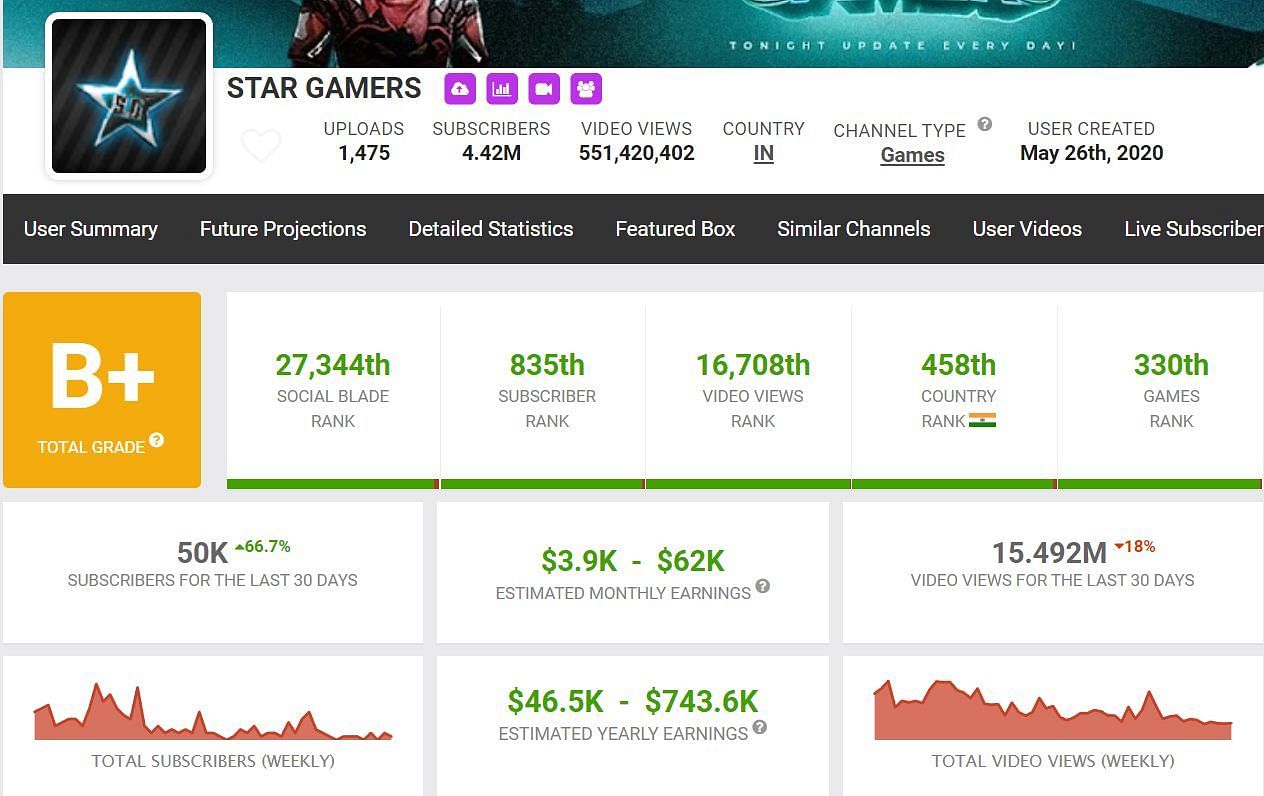Image resolution: width=1264 pixels, height=796 pixels.
Task: Click the 330th games rank
Action: click(x=1171, y=365)
